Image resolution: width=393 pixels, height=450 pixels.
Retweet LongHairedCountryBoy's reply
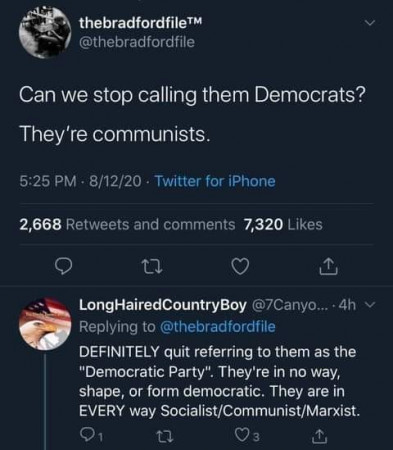coord(165,436)
